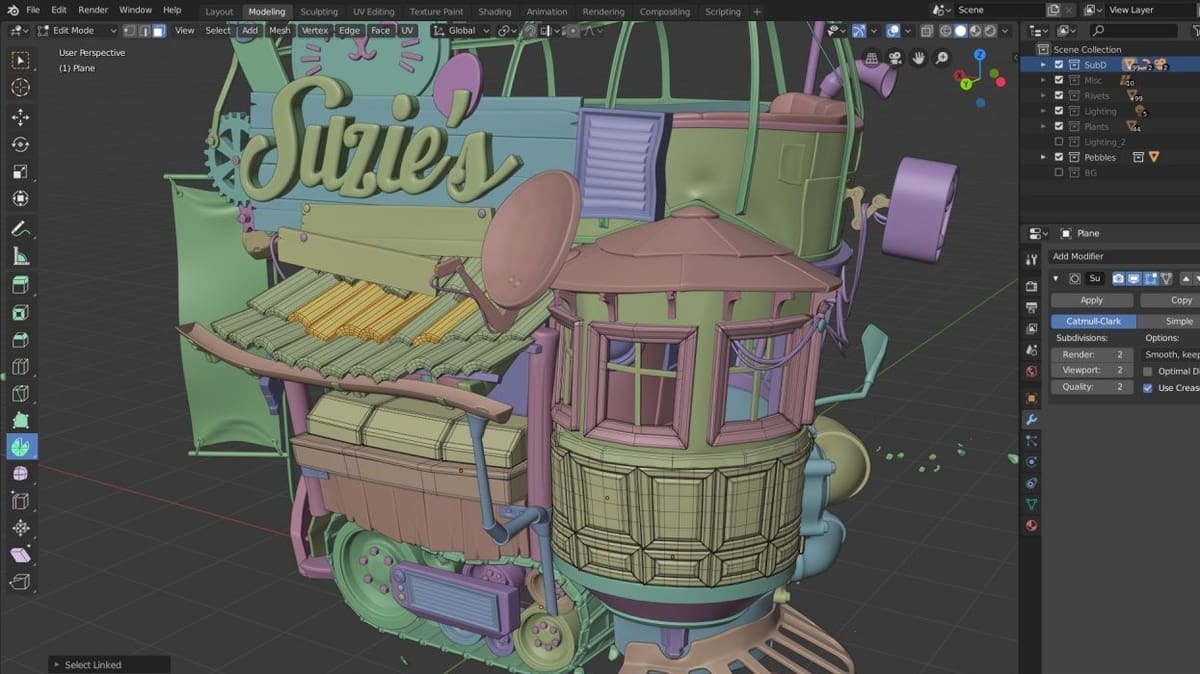Open the File menu
Screen dimensions: 1200x674
(33, 10)
